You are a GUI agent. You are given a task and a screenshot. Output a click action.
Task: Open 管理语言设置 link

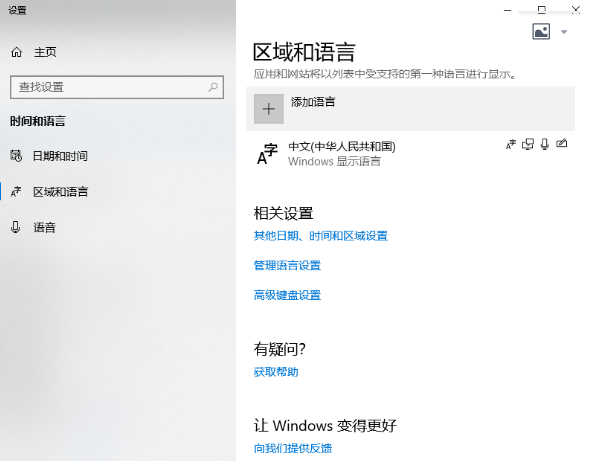[287, 265]
